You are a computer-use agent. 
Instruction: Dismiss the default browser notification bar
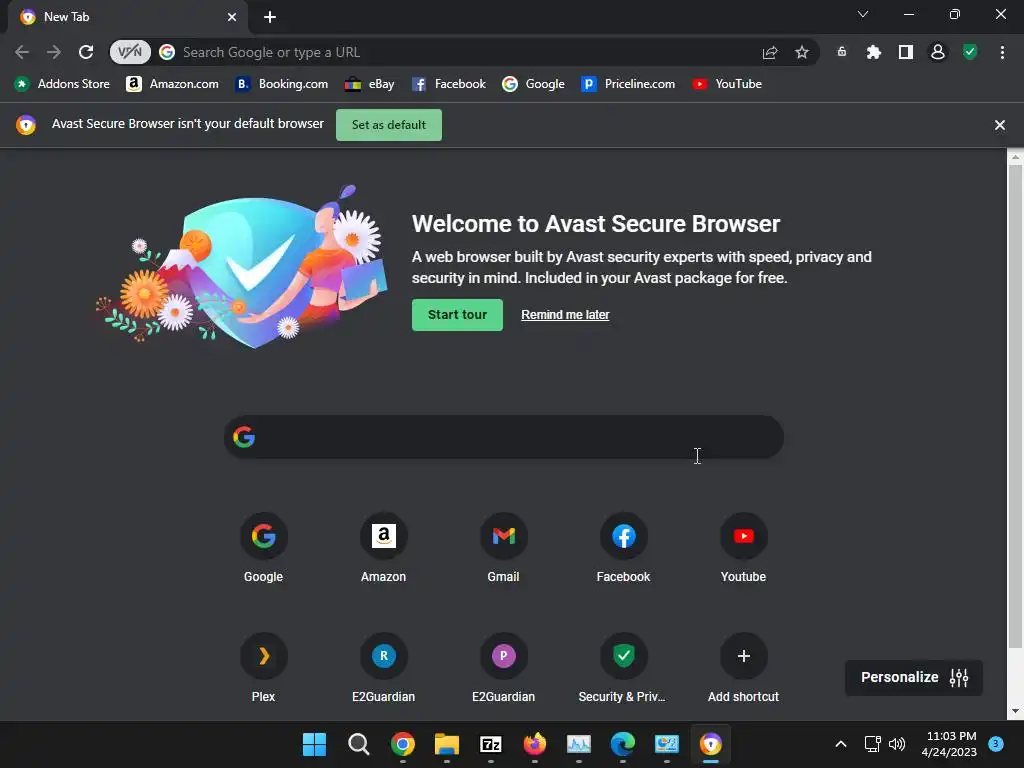[999, 125]
